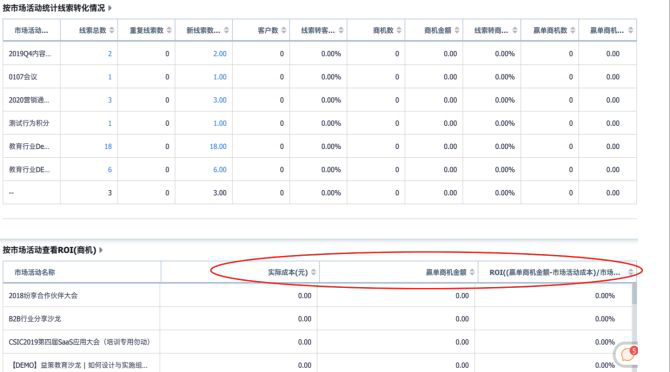Expand 按市场活动统计线索转化情况 title arrow
The width and height of the screenshot is (670, 372).
click(110, 8)
